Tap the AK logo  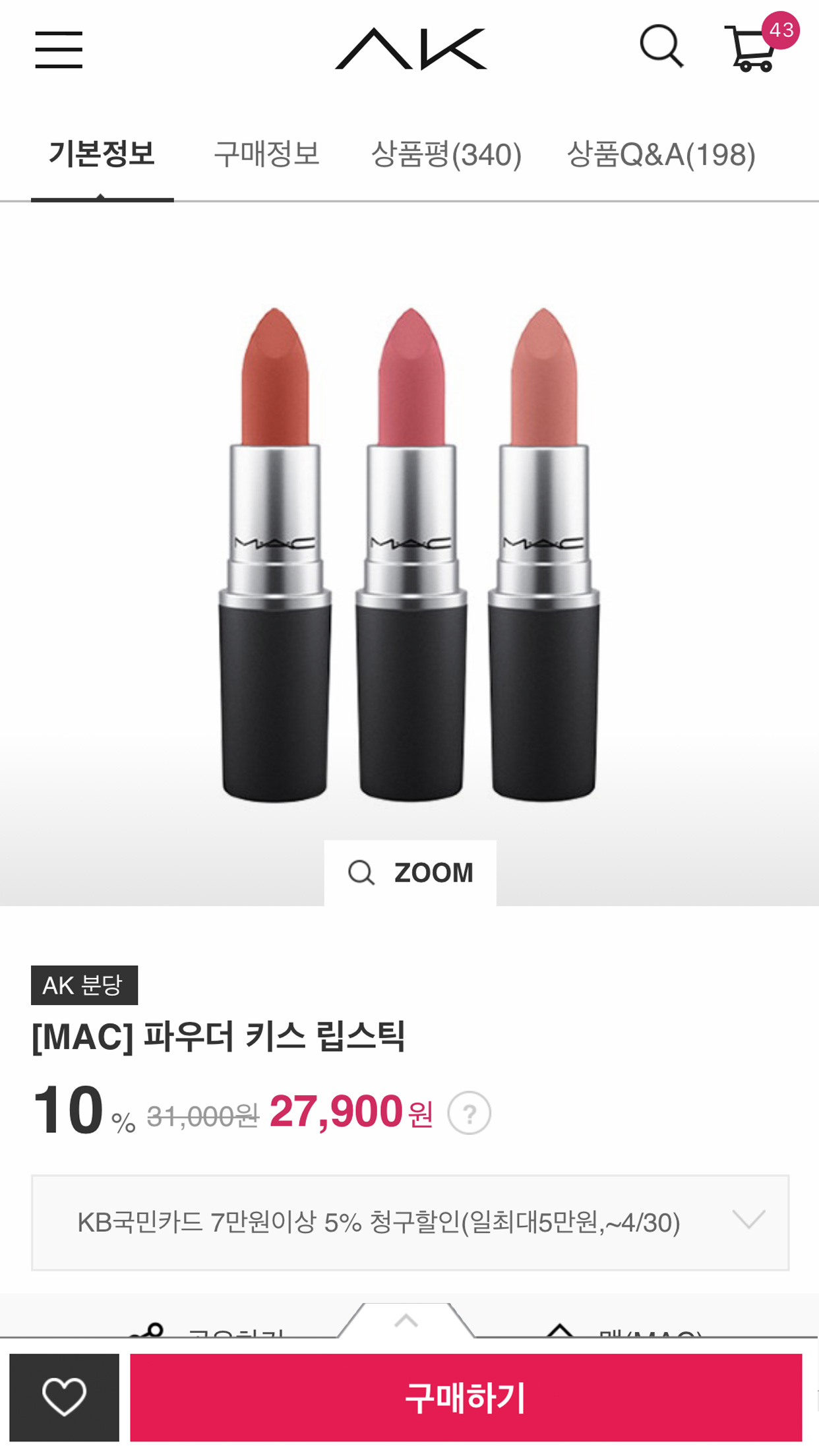coord(411,49)
